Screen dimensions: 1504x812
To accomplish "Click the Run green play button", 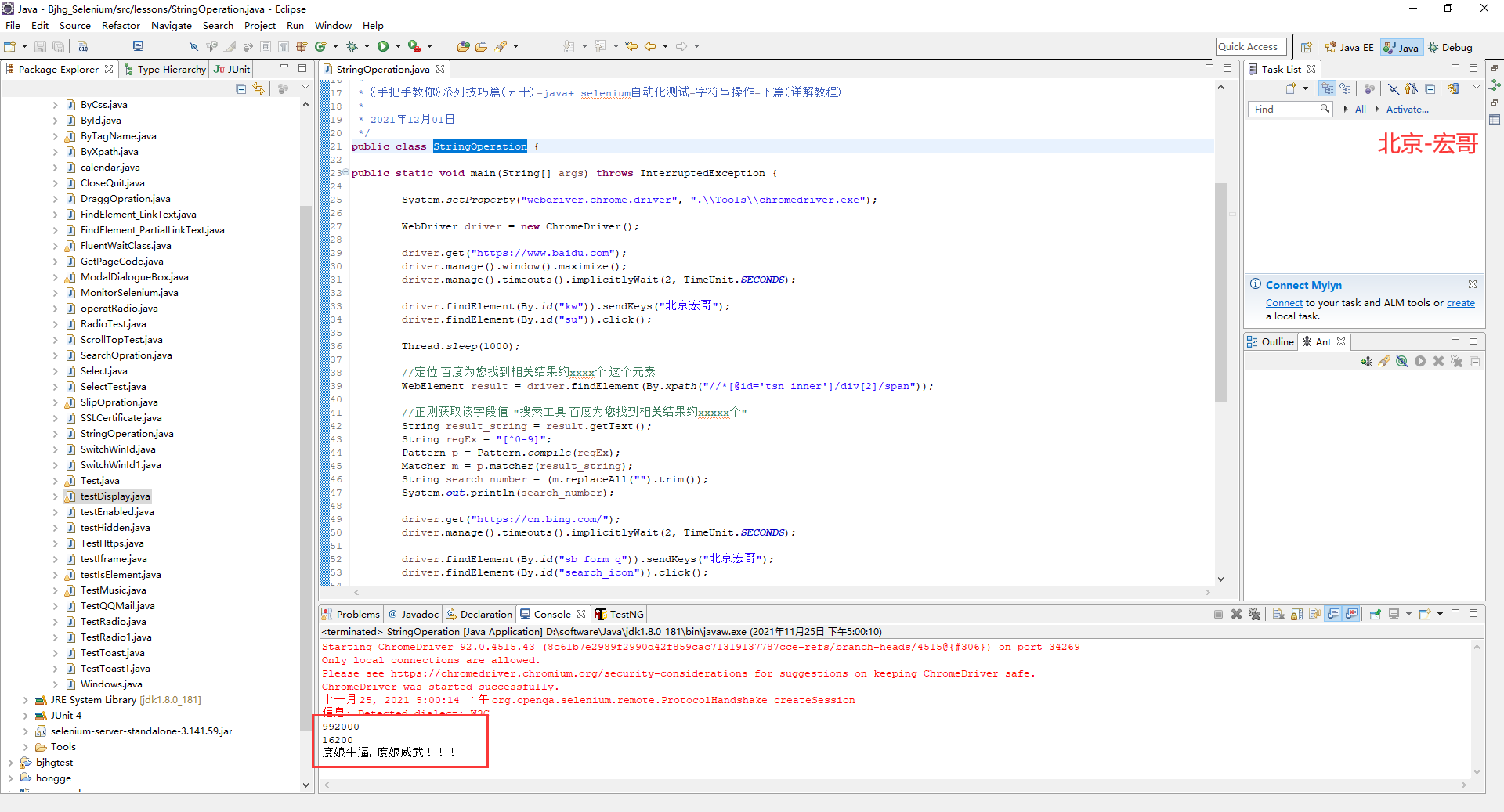I will [x=383, y=46].
